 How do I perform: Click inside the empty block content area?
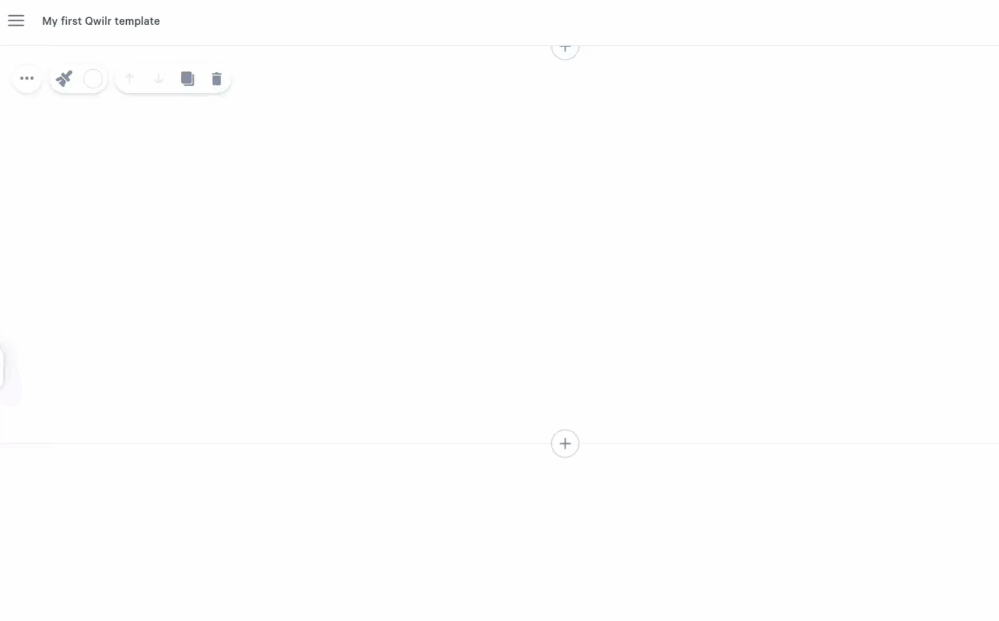pyautogui.click(x=500, y=255)
